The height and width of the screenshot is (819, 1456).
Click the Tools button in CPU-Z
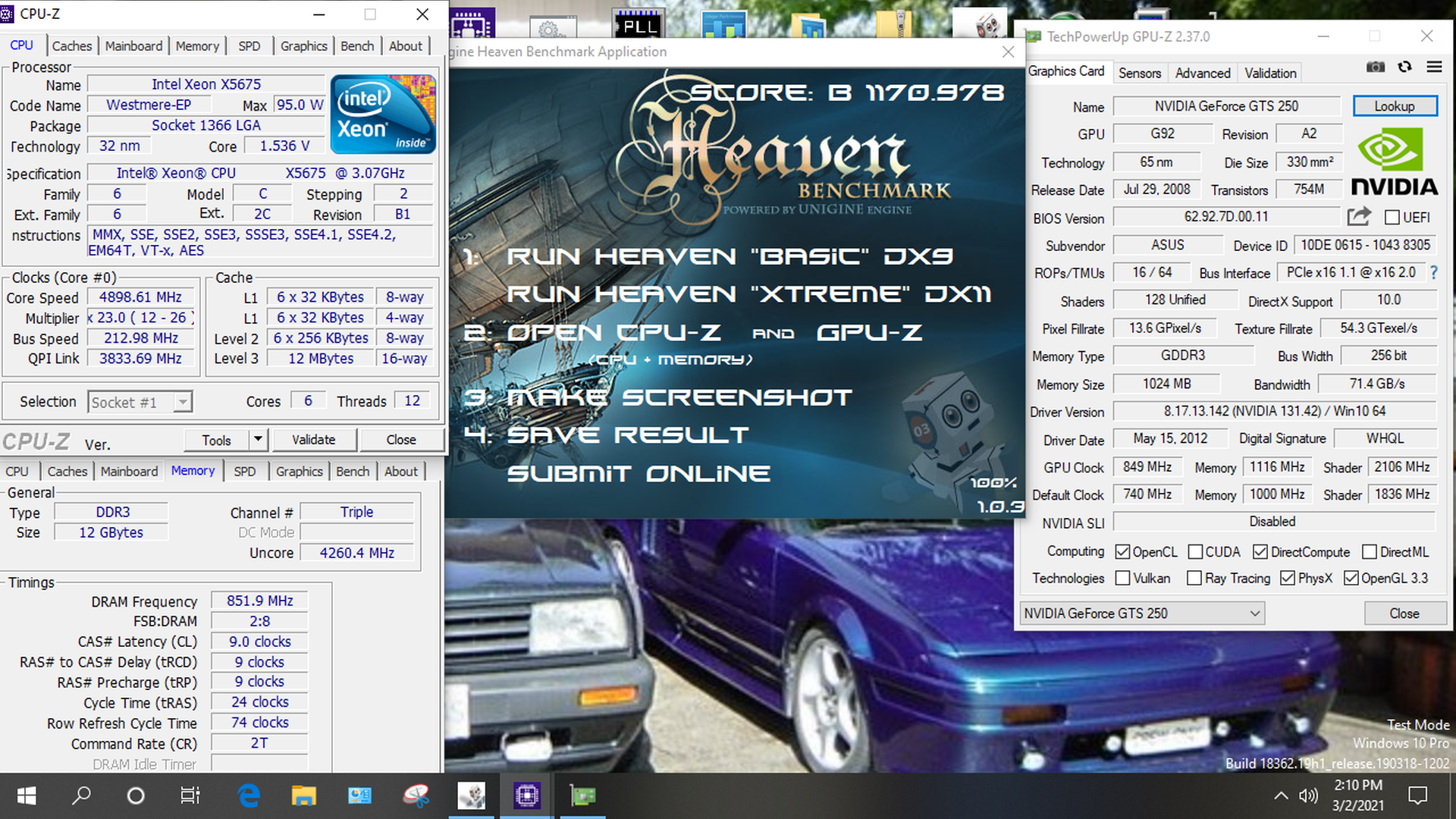coord(216,439)
